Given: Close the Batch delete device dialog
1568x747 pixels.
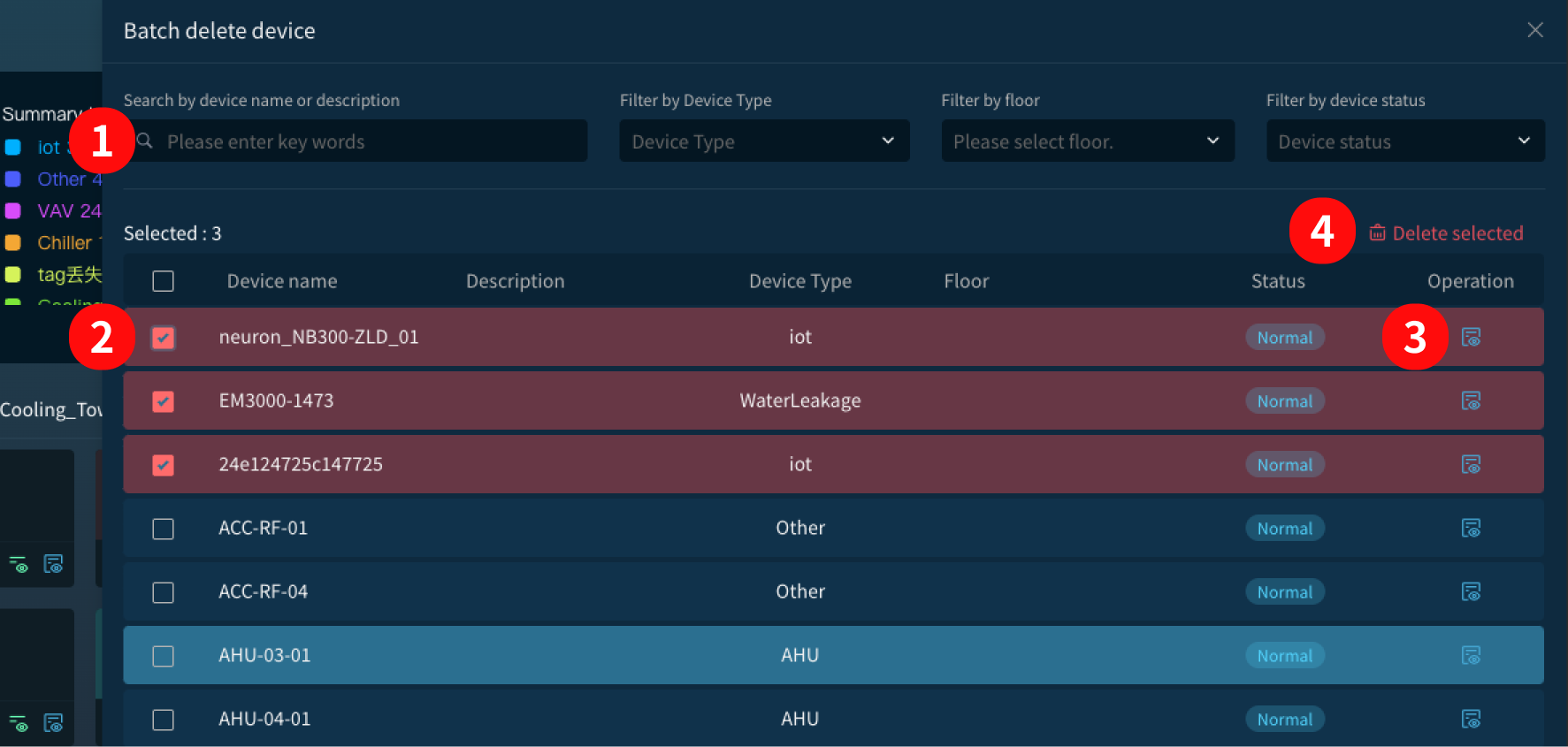Looking at the screenshot, I should point(1535,30).
